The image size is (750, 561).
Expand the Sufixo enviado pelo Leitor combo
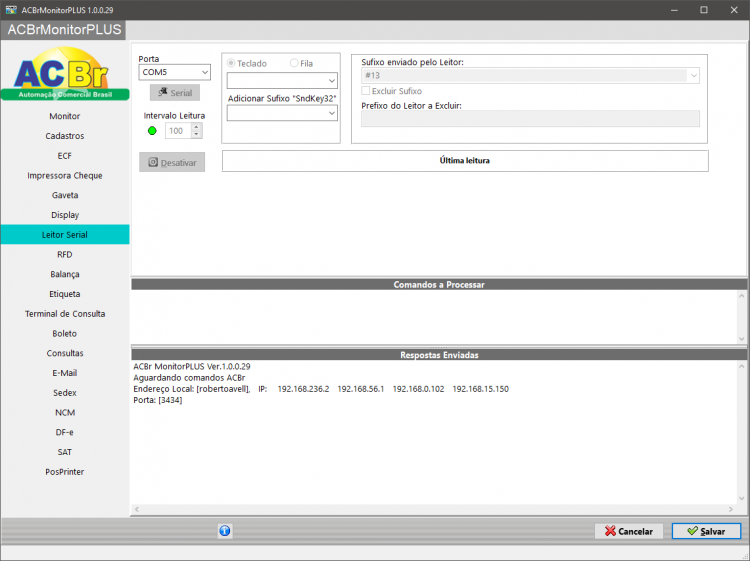(x=694, y=75)
